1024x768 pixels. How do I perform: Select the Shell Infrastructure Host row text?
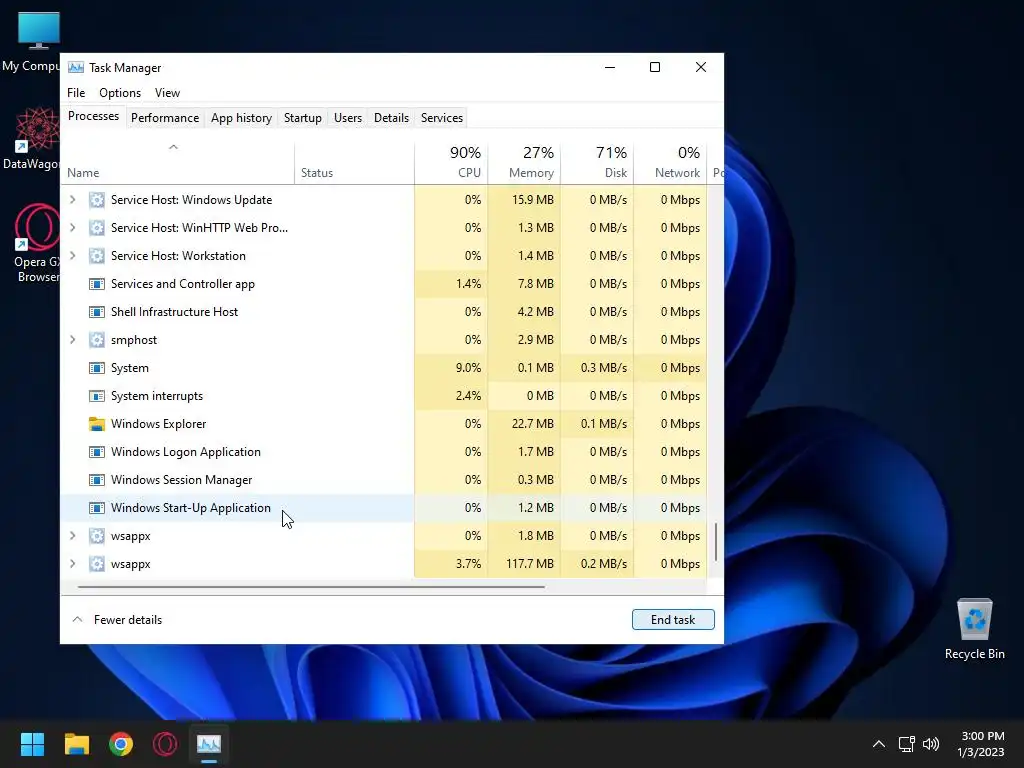[174, 312]
